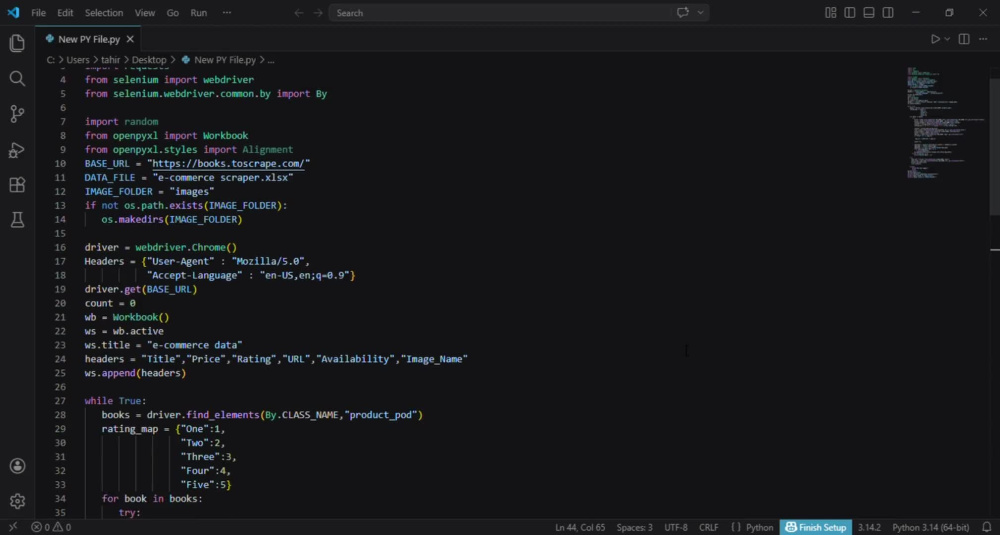Screen dimensions: 1000x535
Task: Open the Source Control view
Action: (x=17, y=114)
